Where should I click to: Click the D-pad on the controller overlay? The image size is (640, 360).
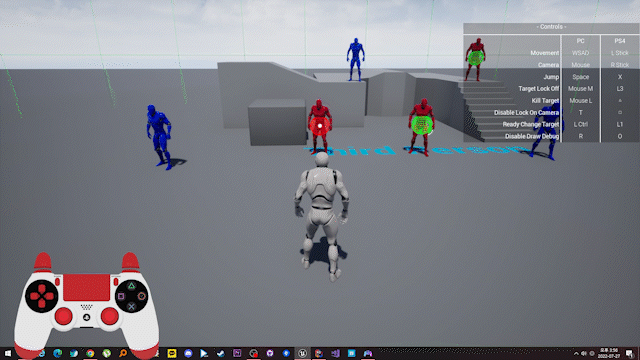click(42, 296)
